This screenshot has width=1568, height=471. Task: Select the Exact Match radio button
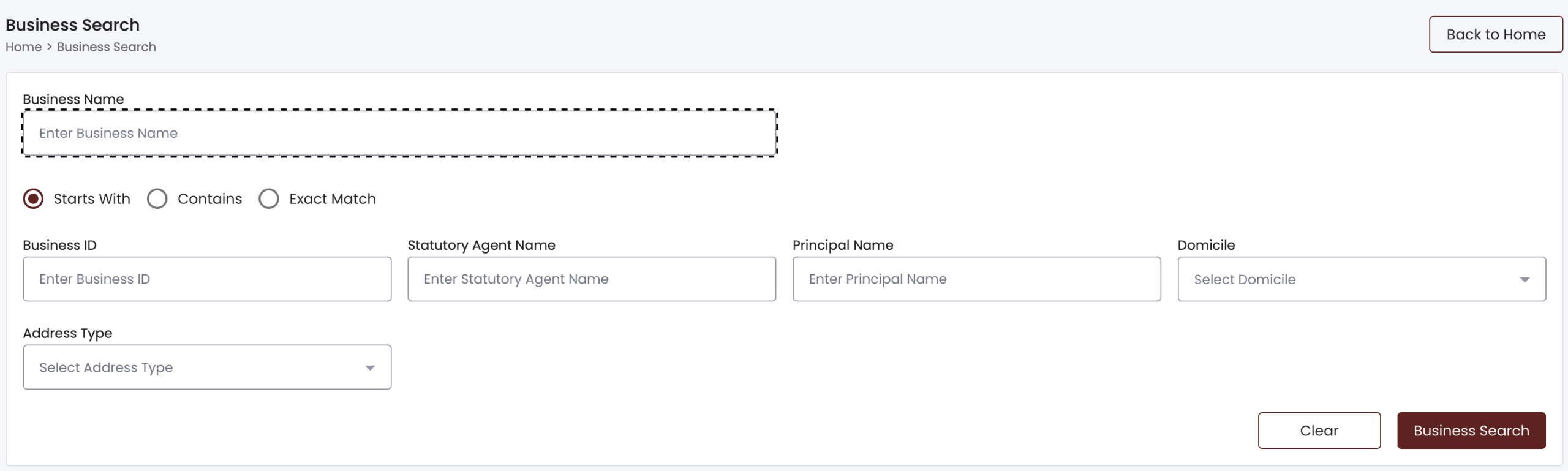[269, 199]
